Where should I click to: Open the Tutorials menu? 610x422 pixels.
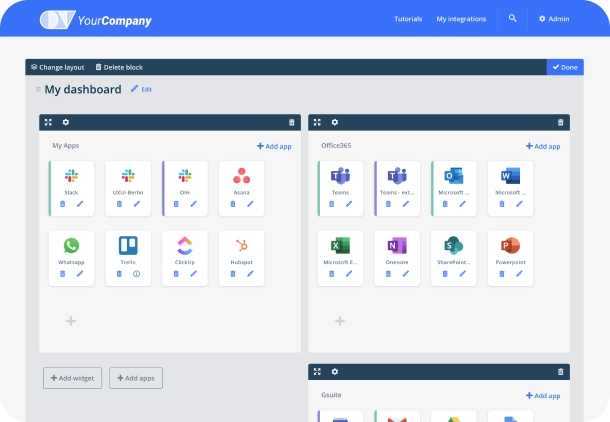pyautogui.click(x=408, y=19)
